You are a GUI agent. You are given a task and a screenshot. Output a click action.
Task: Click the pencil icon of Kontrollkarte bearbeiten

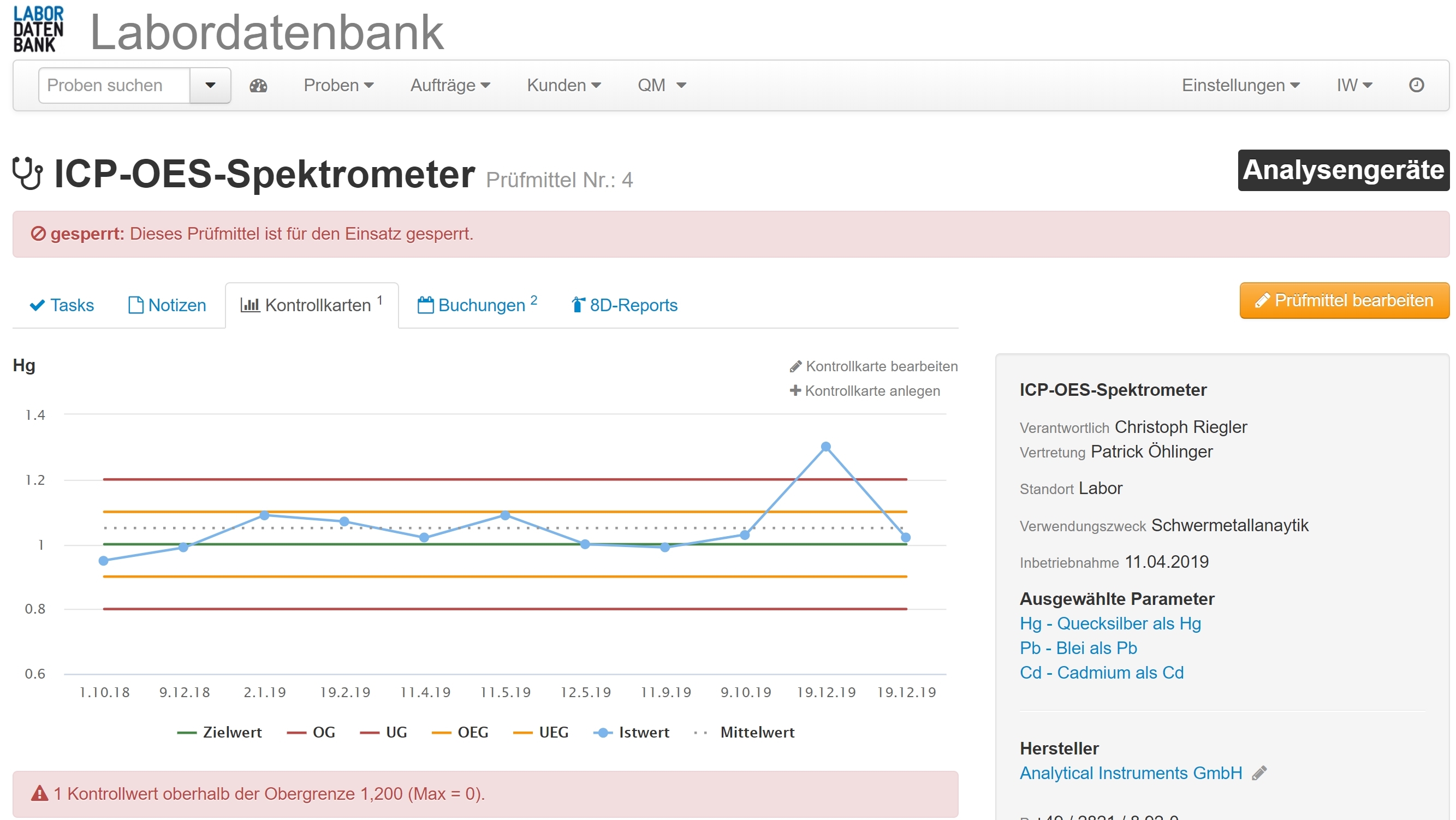point(795,367)
